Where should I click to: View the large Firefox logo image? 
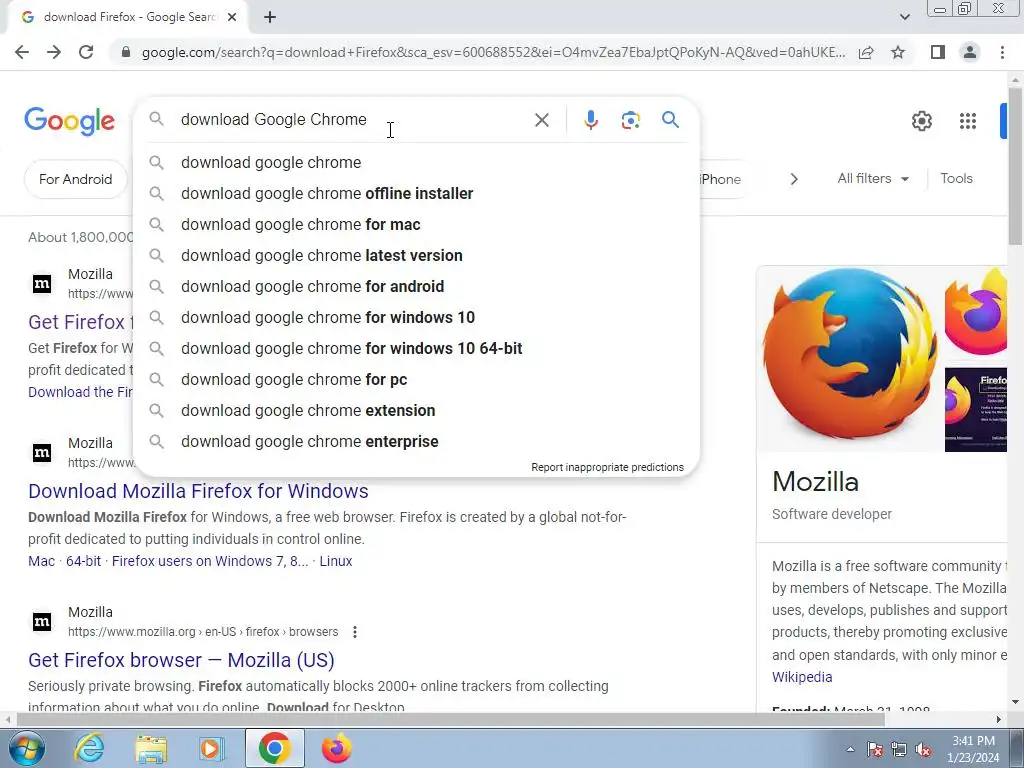coord(849,359)
